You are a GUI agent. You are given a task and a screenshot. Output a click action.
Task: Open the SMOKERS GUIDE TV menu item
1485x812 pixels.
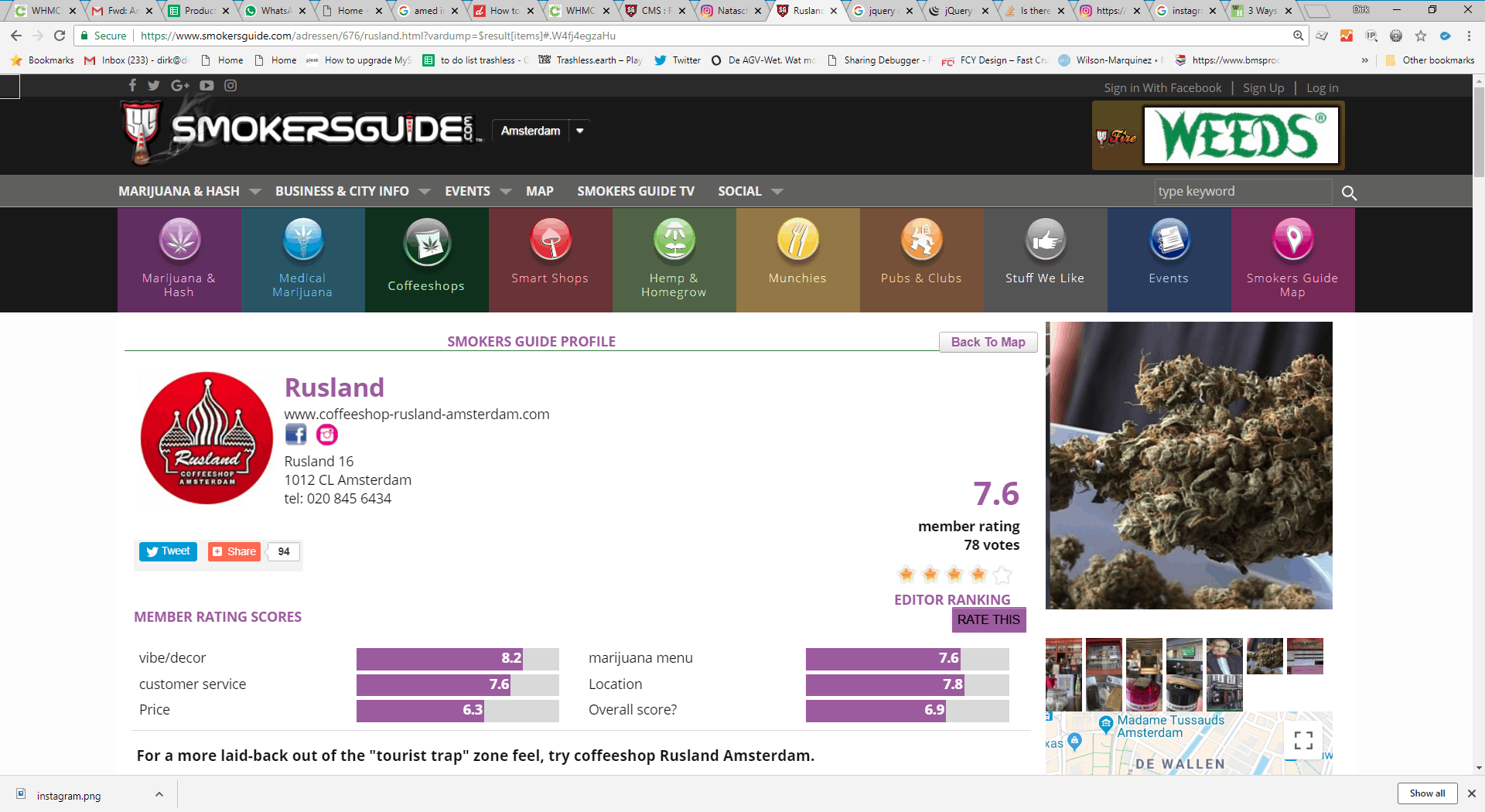(636, 191)
